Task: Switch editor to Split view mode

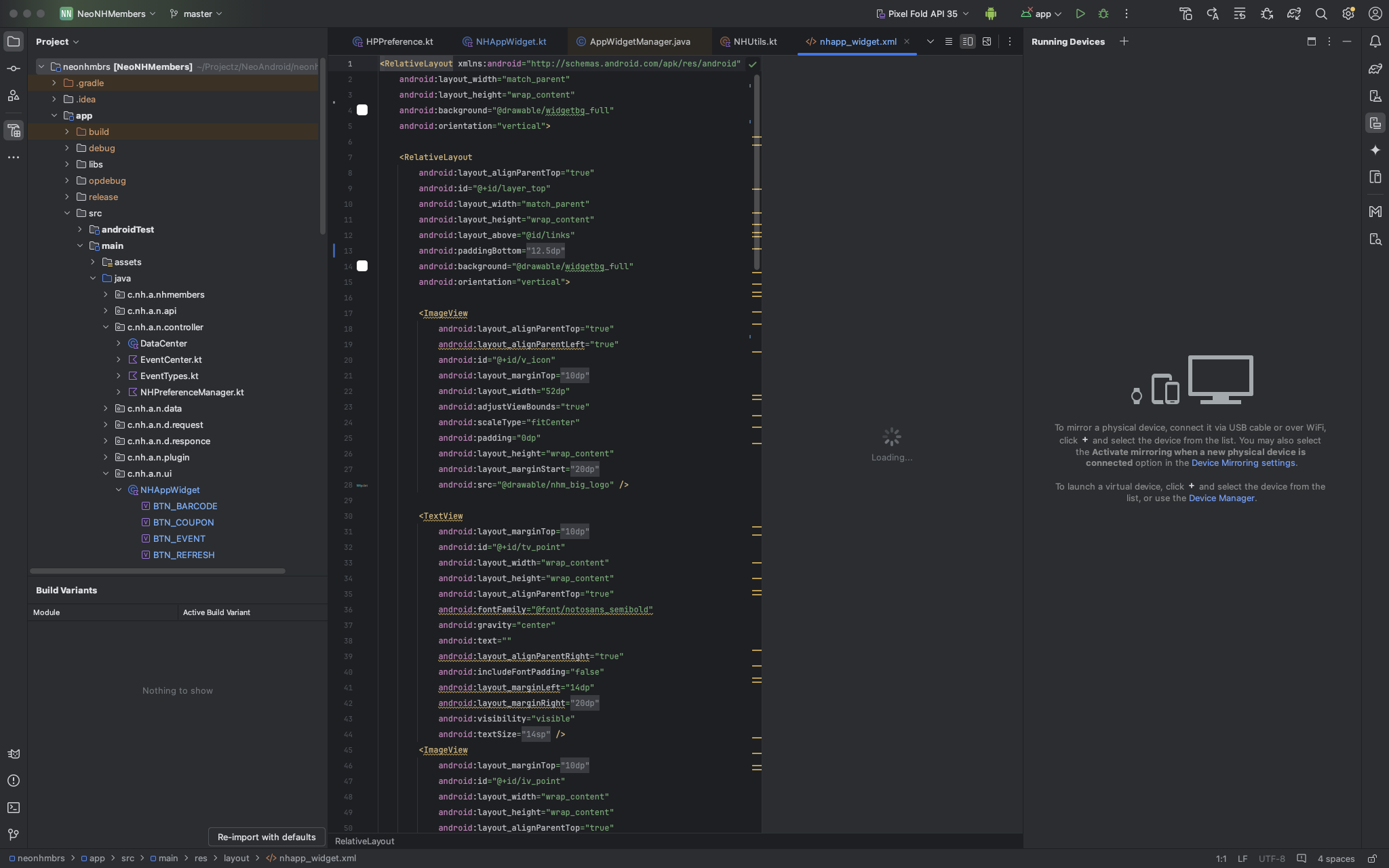Action: pos(968,41)
